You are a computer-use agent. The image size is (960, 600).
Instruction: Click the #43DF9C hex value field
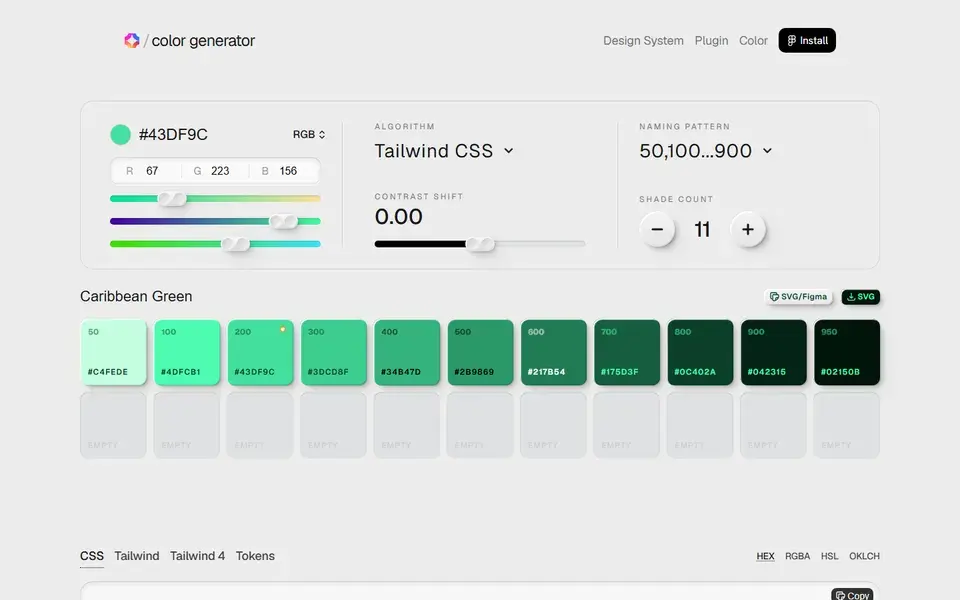[173, 134]
